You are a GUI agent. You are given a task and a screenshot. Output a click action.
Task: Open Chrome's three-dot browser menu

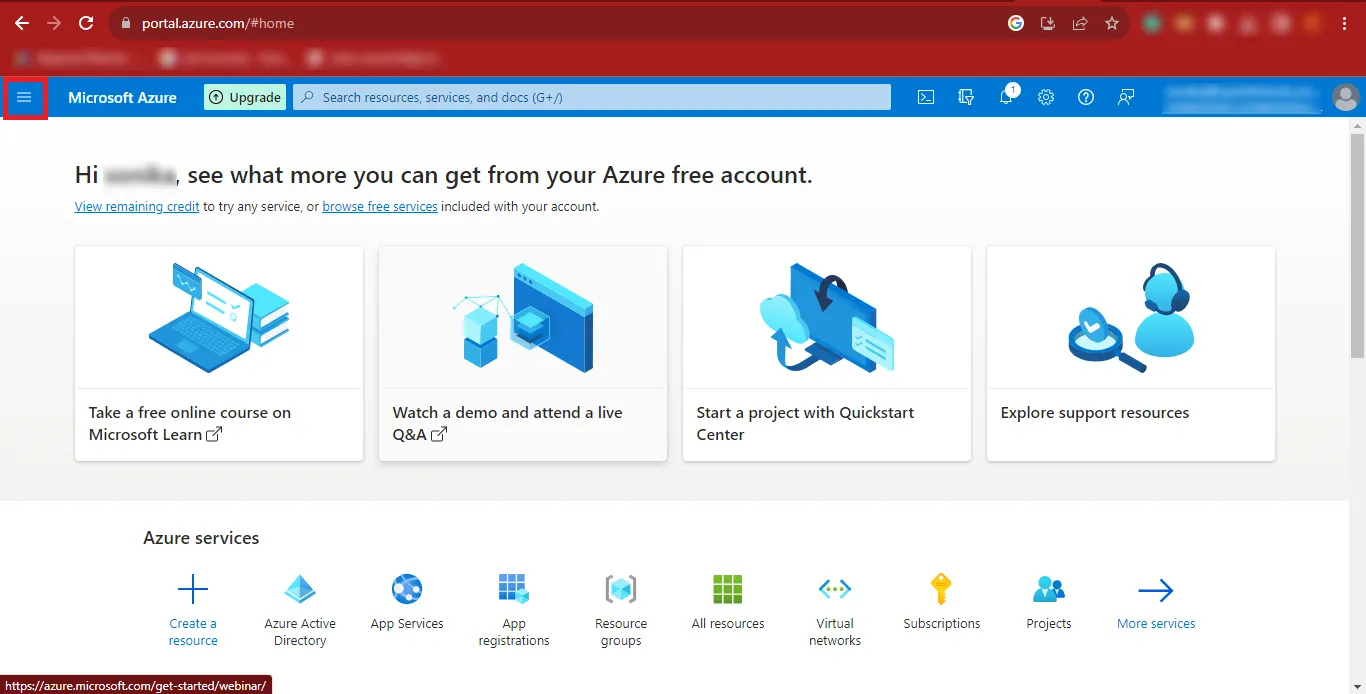(1345, 22)
